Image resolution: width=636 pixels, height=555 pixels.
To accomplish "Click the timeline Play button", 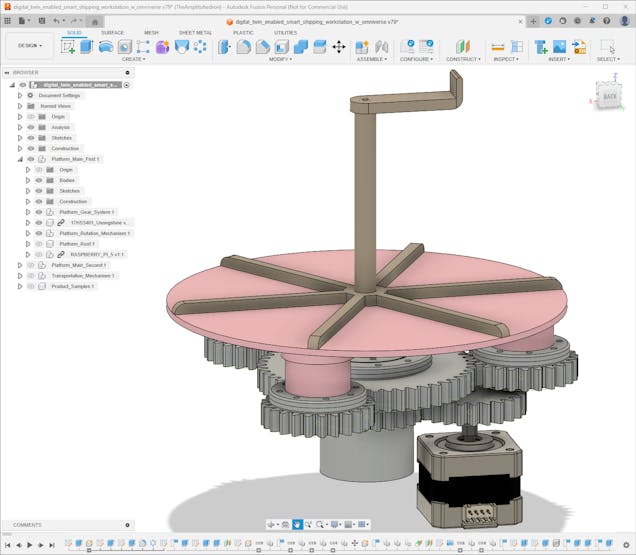I will coord(28,545).
